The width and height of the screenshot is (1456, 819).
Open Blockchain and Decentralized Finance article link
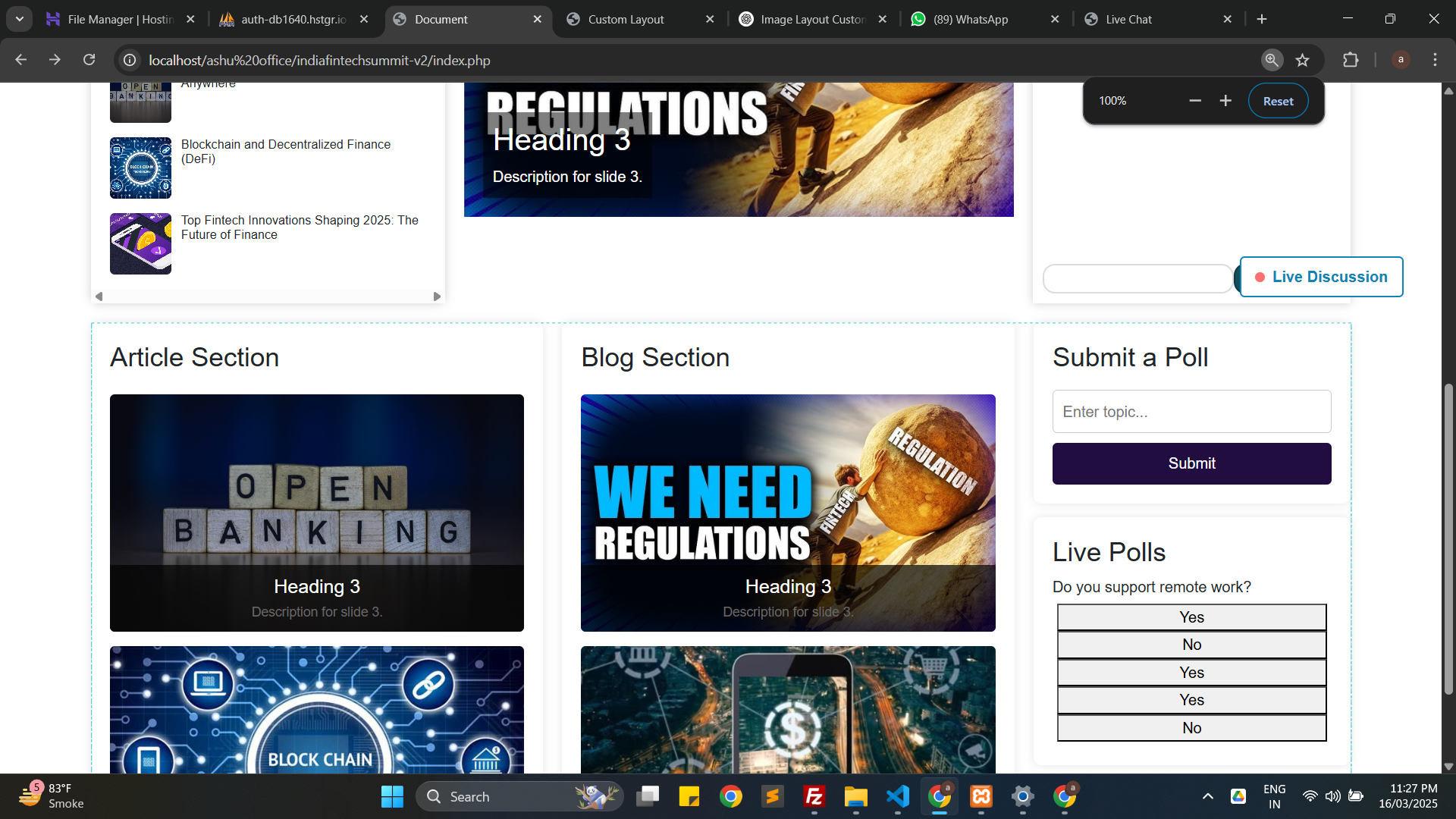[x=286, y=152]
